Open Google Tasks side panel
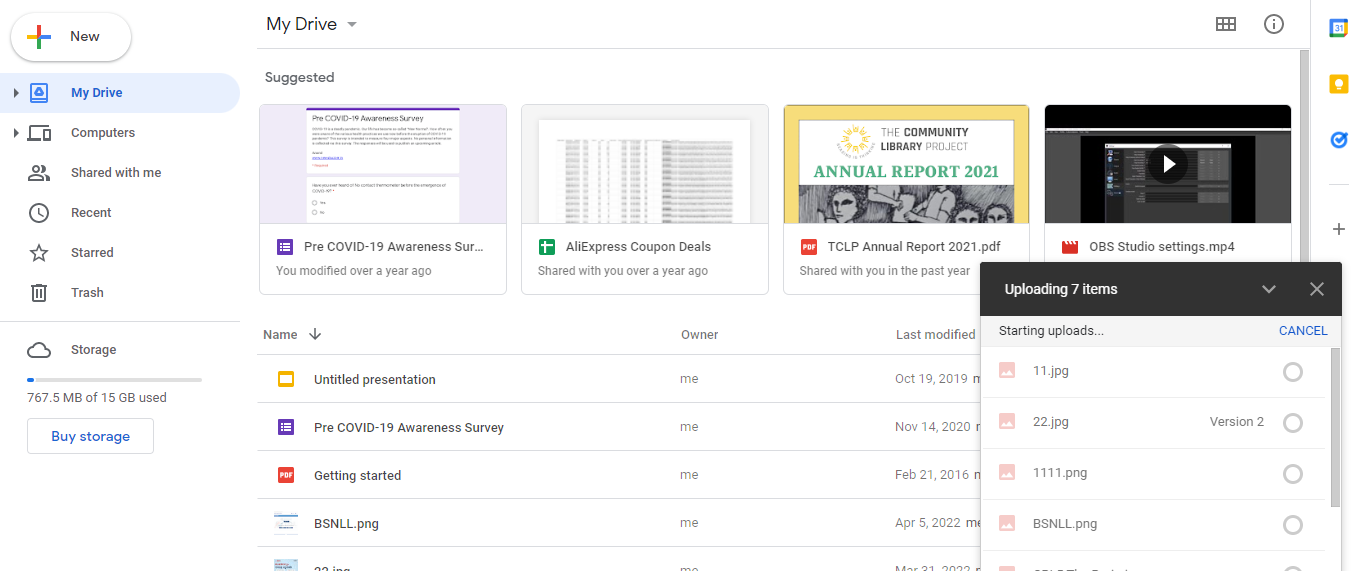This screenshot has height=571, width=1364. tap(1339, 141)
